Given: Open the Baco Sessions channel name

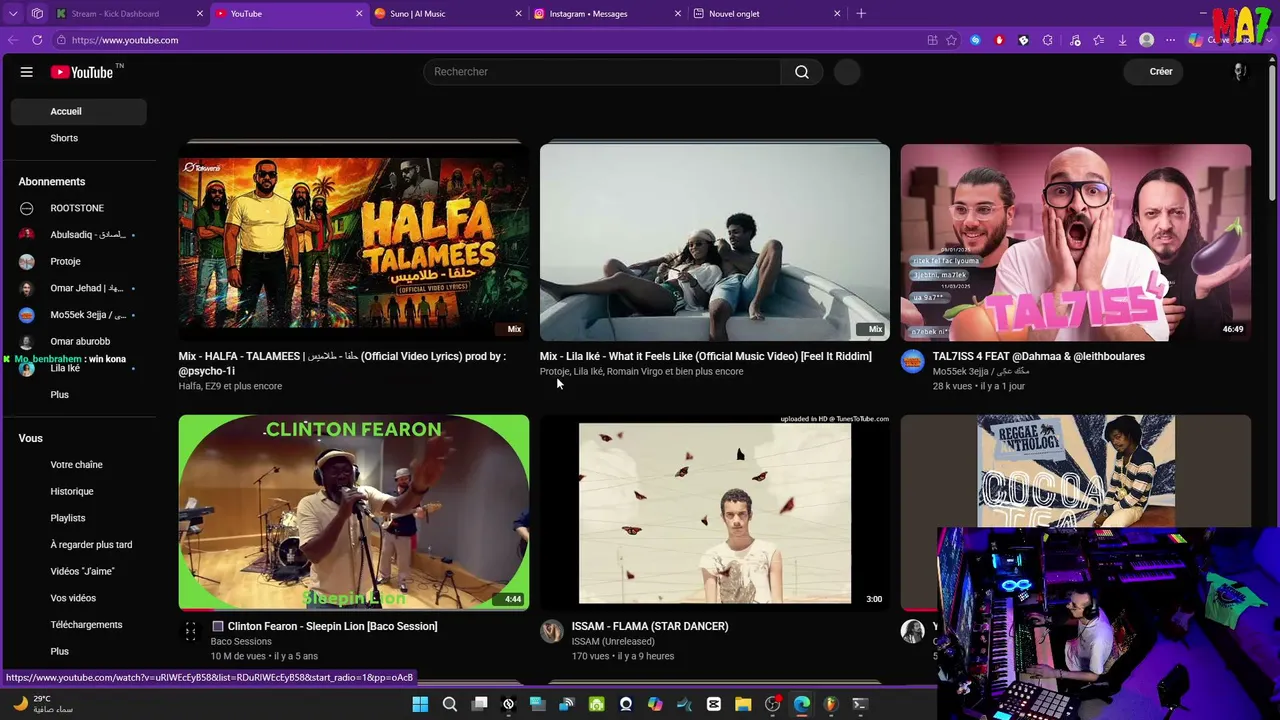Looking at the screenshot, I should [241, 642].
